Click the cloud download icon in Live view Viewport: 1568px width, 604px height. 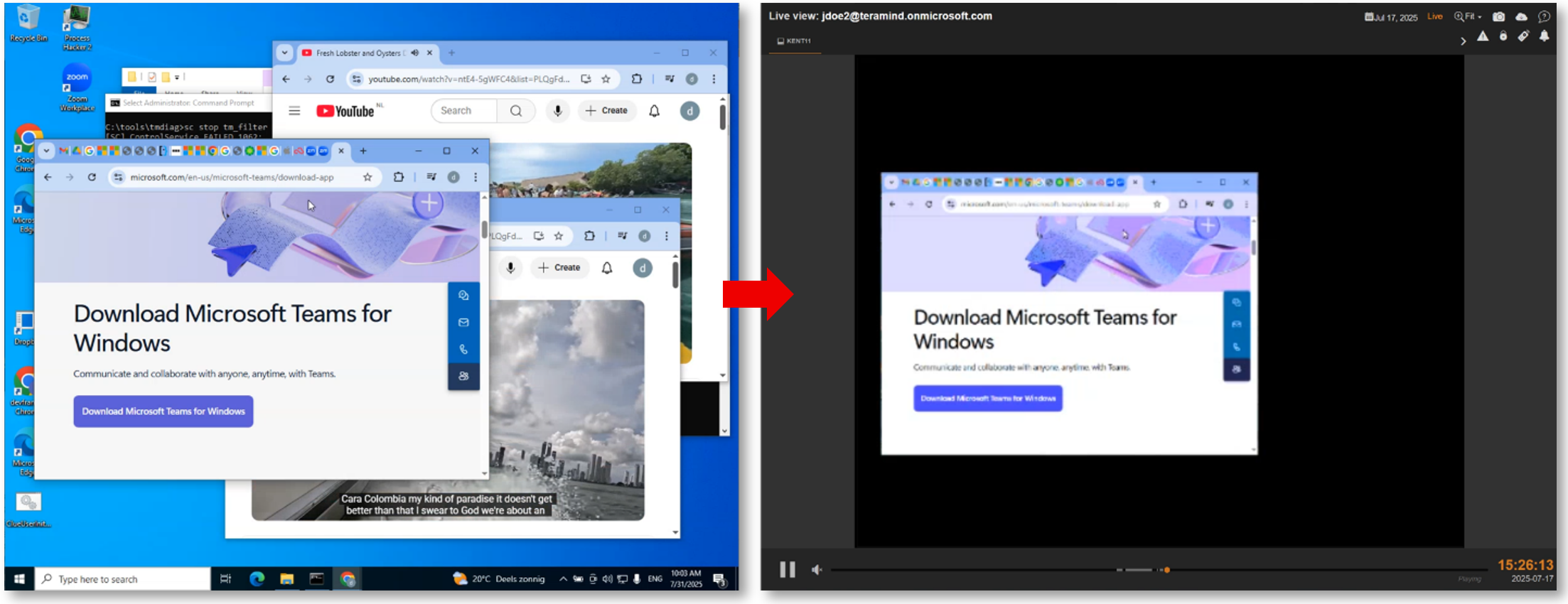point(1521,16)
